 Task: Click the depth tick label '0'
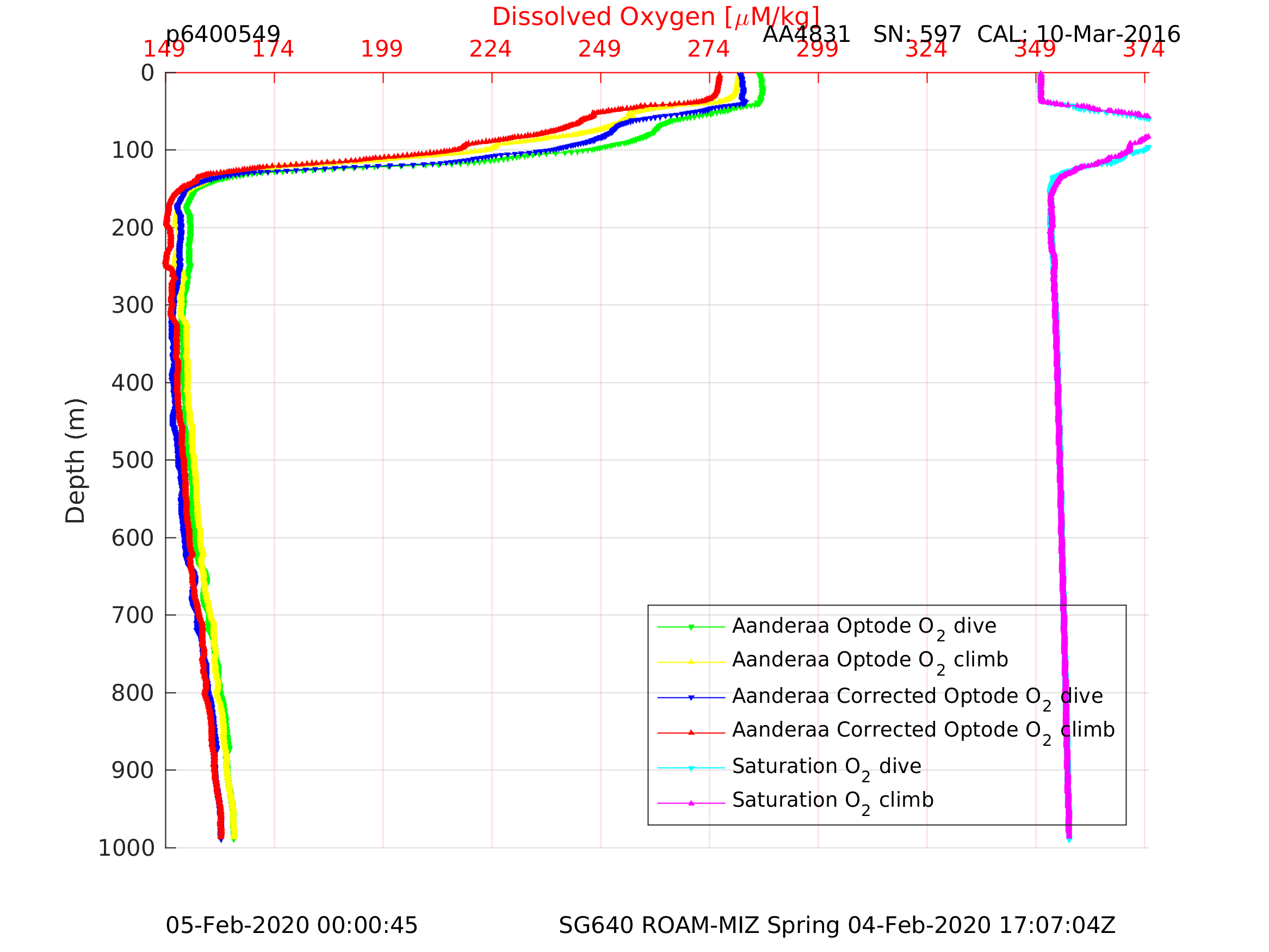[x=147, y=73]
